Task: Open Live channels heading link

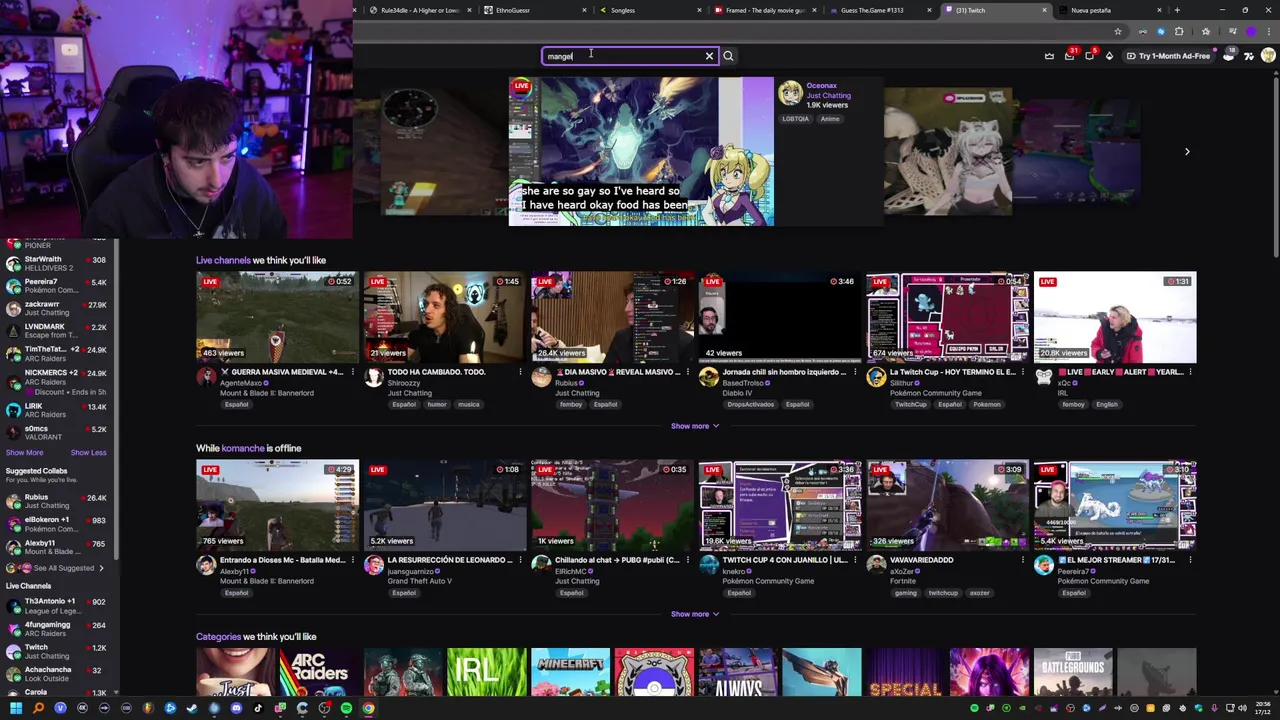Action: 223,260
